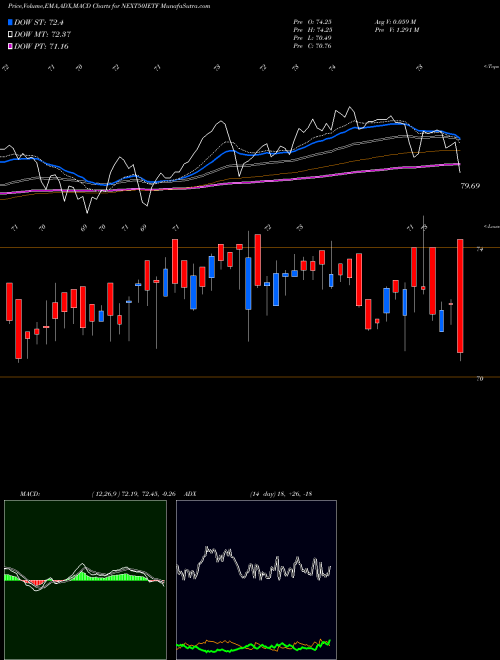Viewport: 500px width, 660px height.
Task: Click the green ADX line at panel bottom
Action: pos(253,646)
